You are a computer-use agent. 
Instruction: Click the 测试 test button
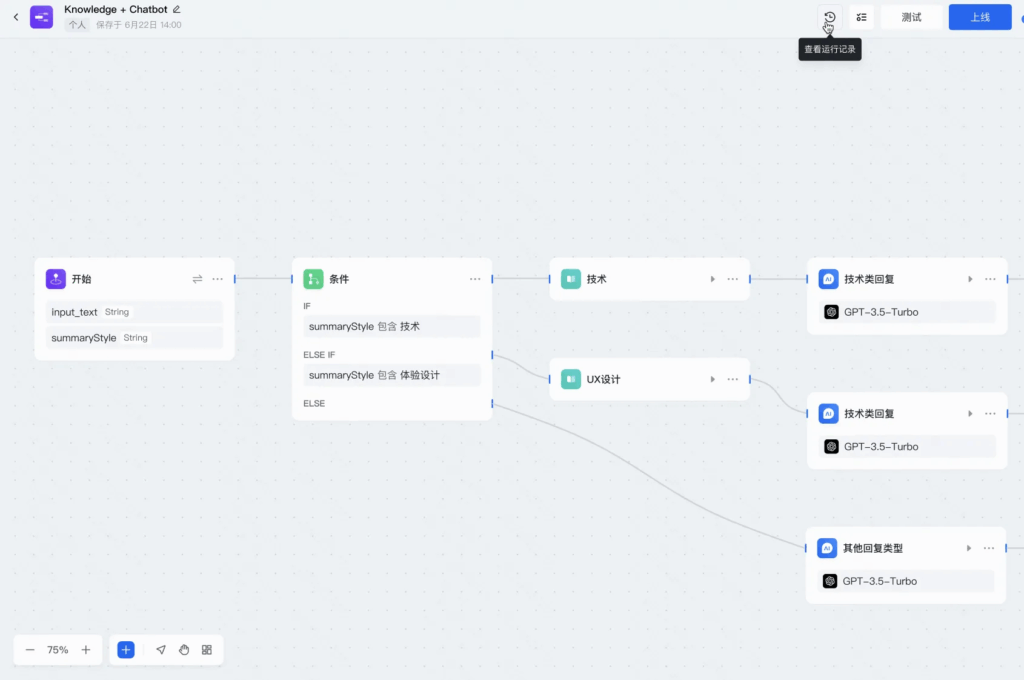(x=912, y=17)
